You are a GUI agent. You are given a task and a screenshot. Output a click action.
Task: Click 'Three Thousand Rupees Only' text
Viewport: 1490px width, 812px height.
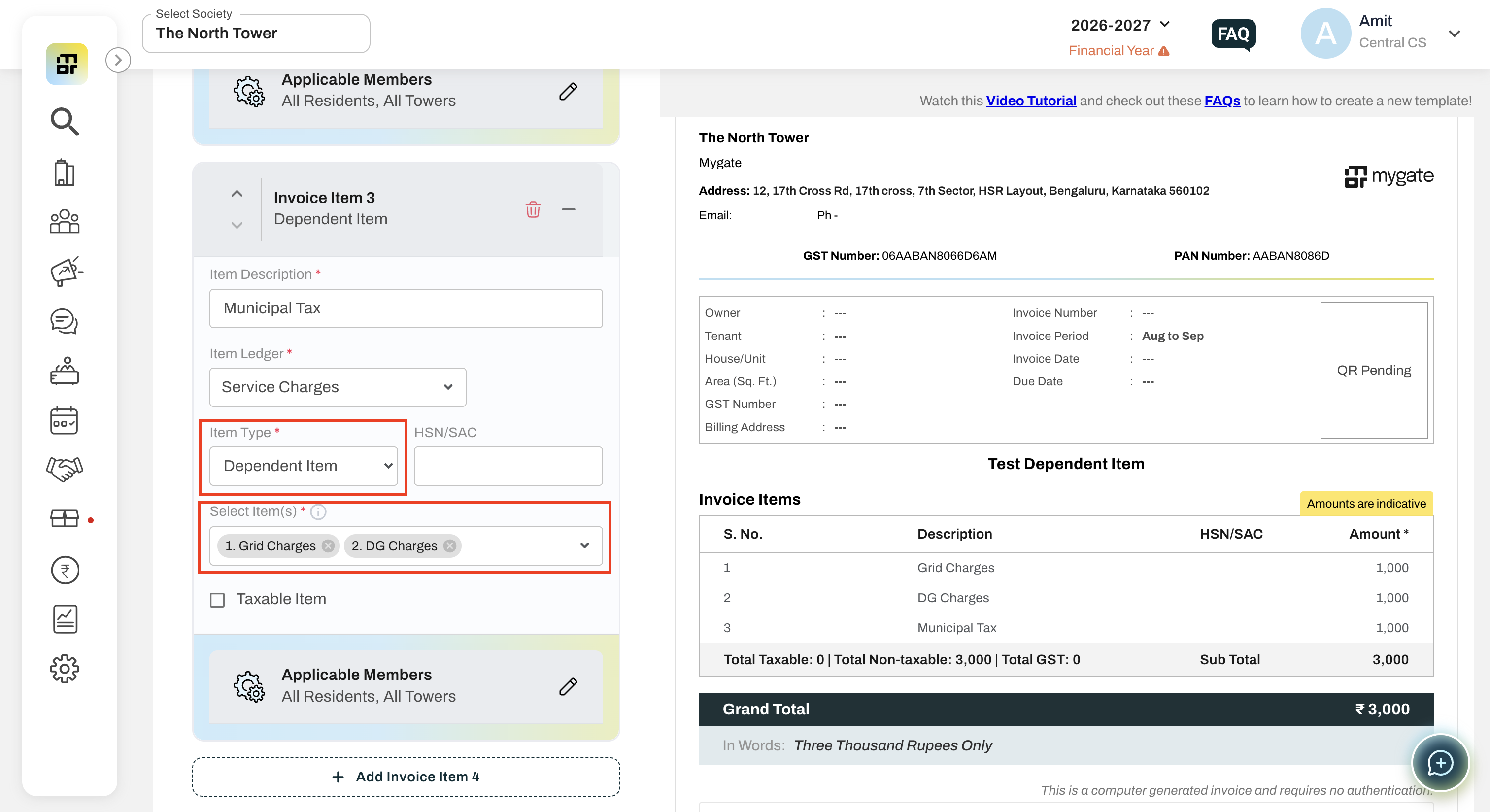(x=892, y=745)
